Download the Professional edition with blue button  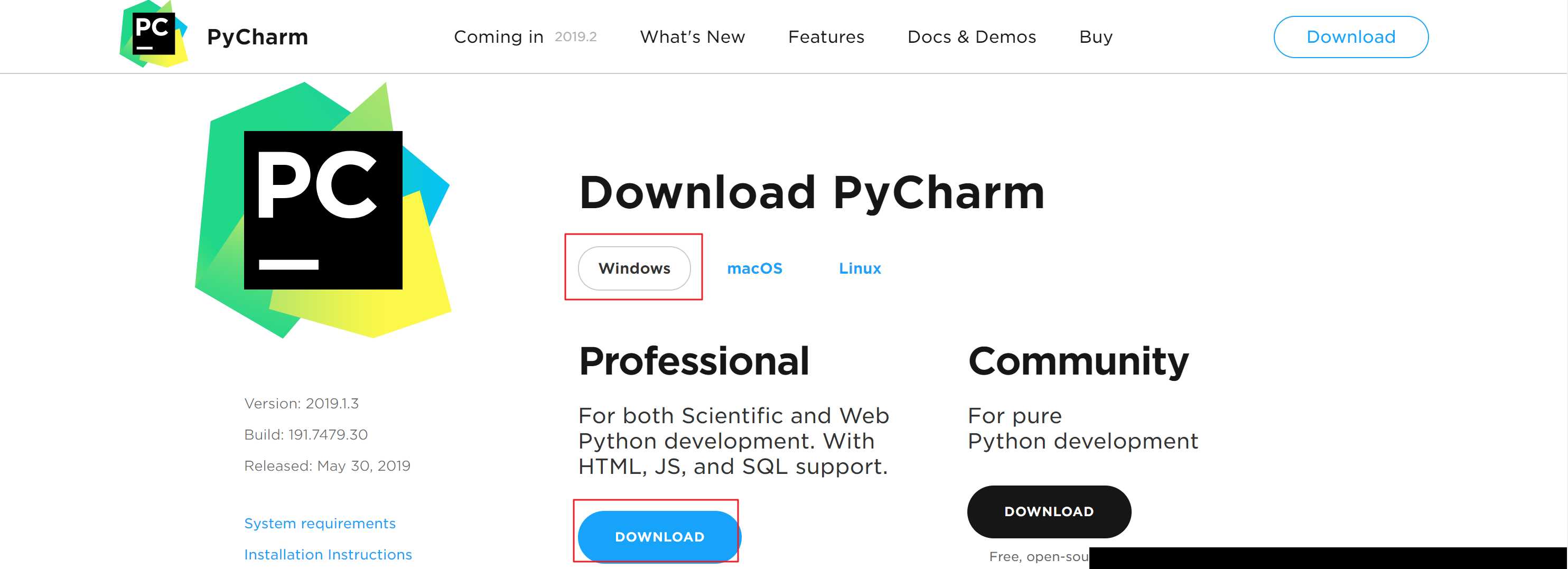tap(659, 537)
